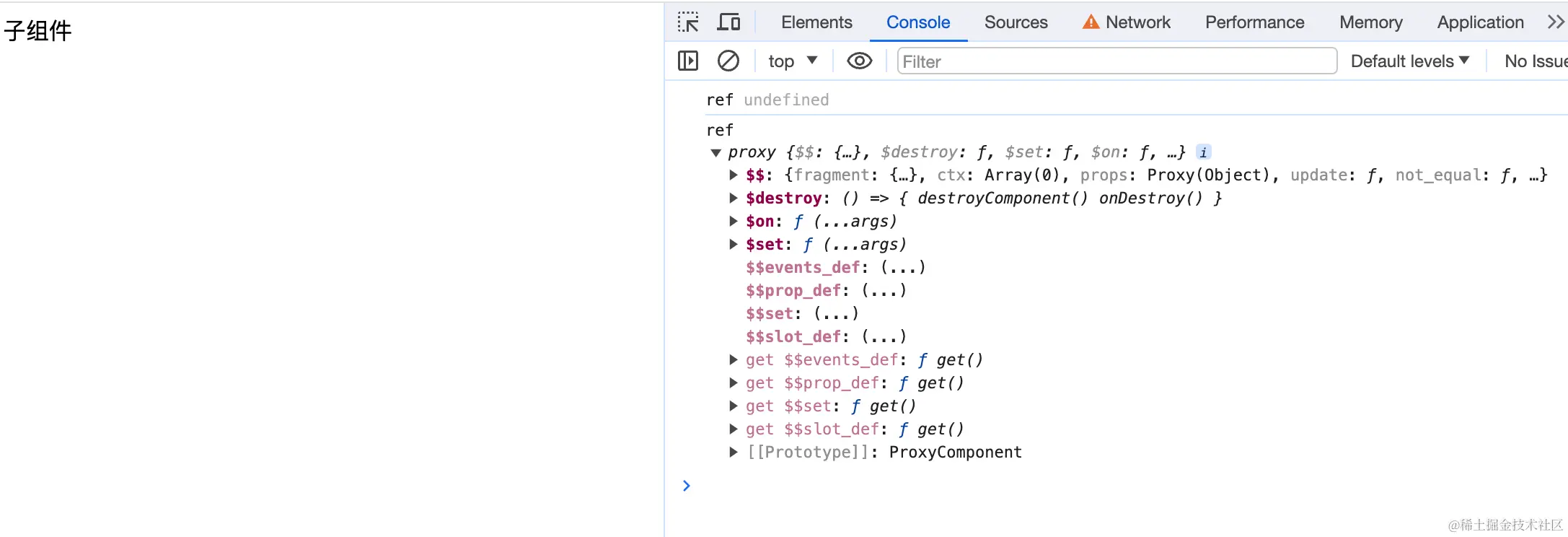The width and height of the screenshot is (1568, 537).
Task: Show more DevTools tabs with the chevron
Action: [x=1556, y=22]
